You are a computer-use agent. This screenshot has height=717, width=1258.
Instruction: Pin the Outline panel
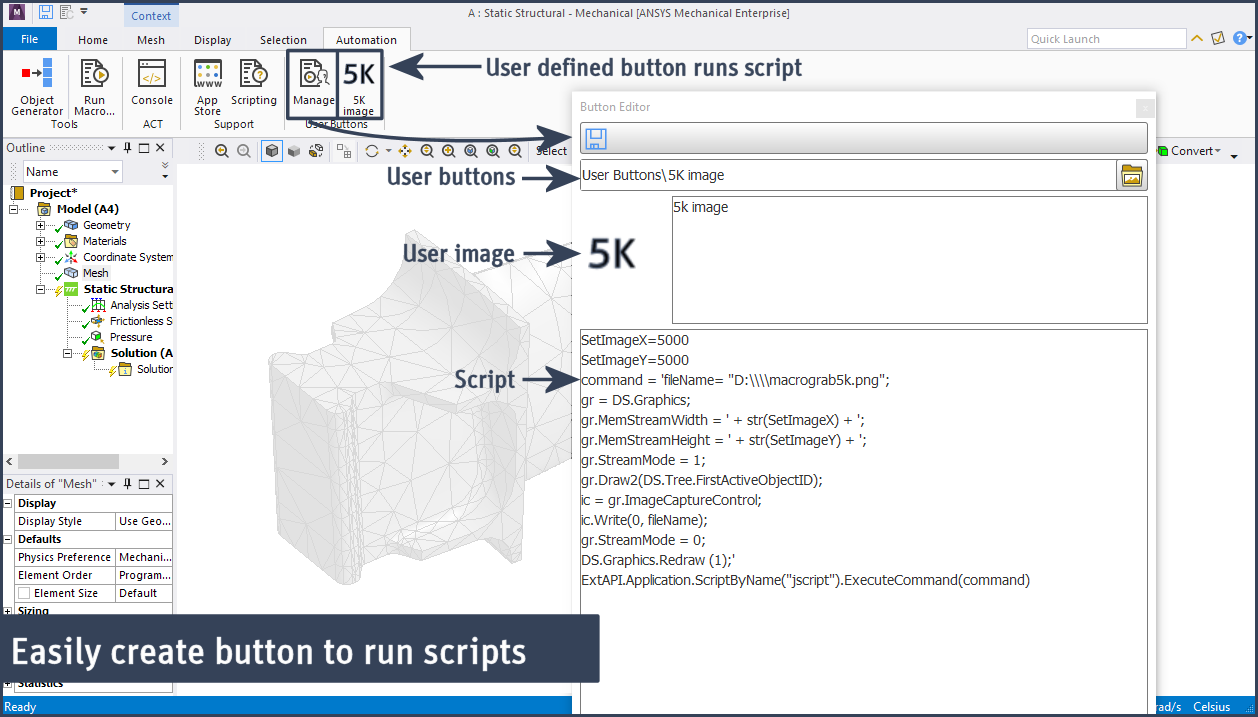[128, 148]
